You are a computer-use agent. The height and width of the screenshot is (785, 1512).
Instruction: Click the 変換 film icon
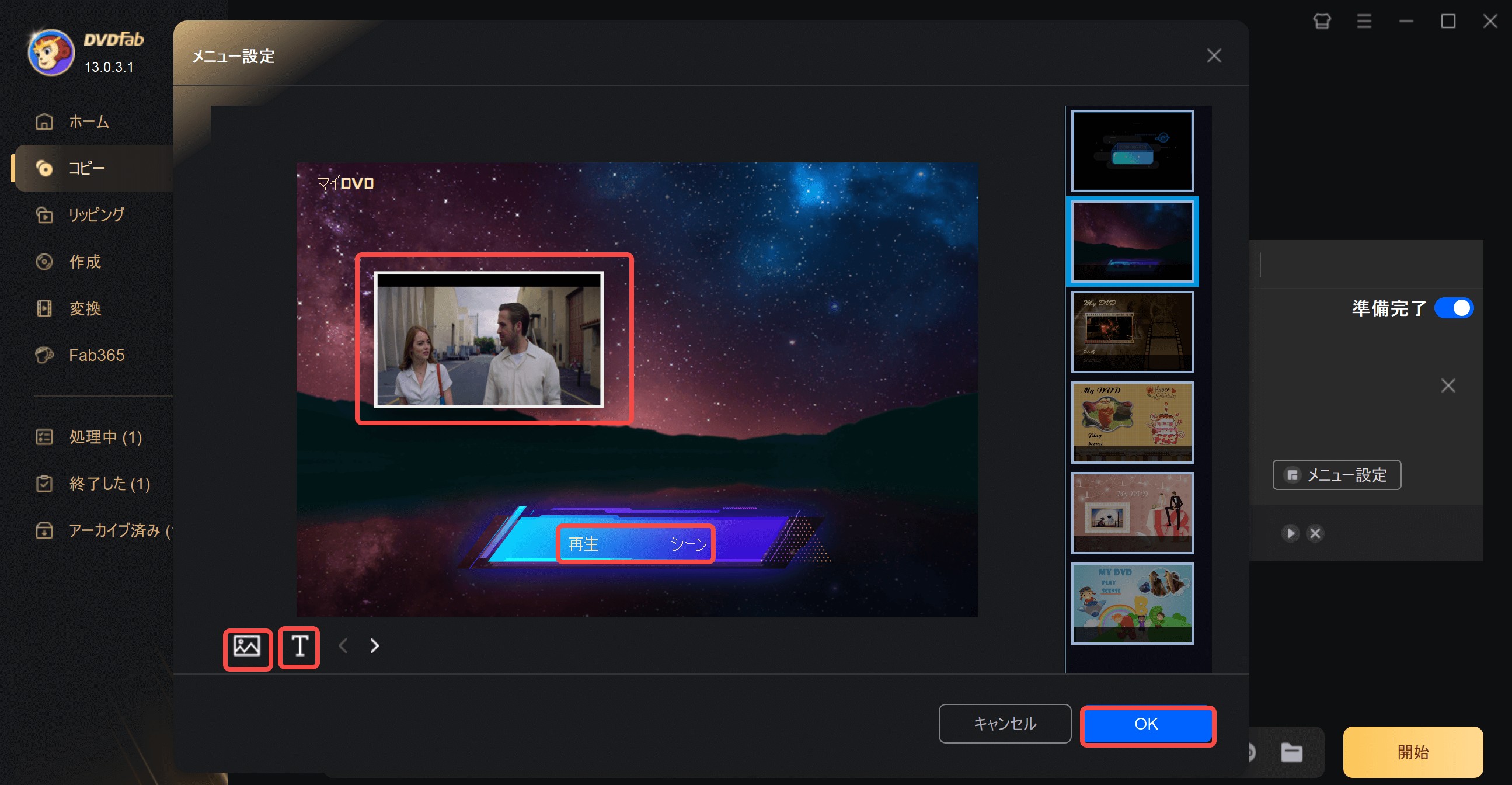(x=44, y=308)
